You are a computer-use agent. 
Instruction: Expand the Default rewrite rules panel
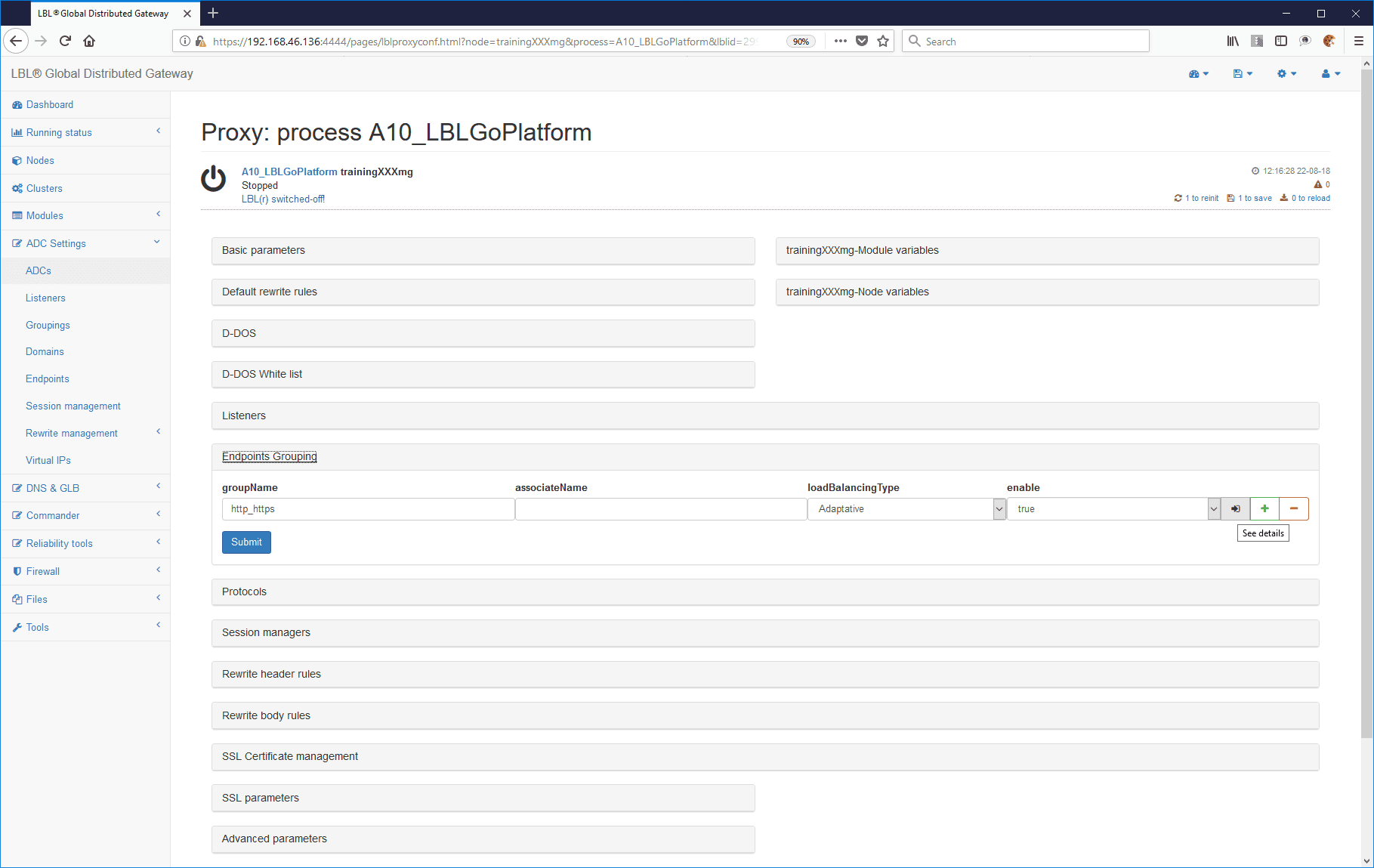(x=483, y=292)
